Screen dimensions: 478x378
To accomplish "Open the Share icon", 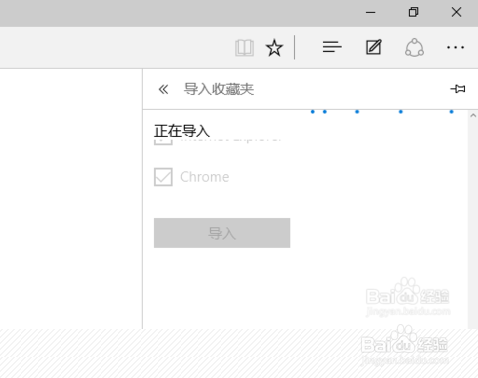I will 414,47.
